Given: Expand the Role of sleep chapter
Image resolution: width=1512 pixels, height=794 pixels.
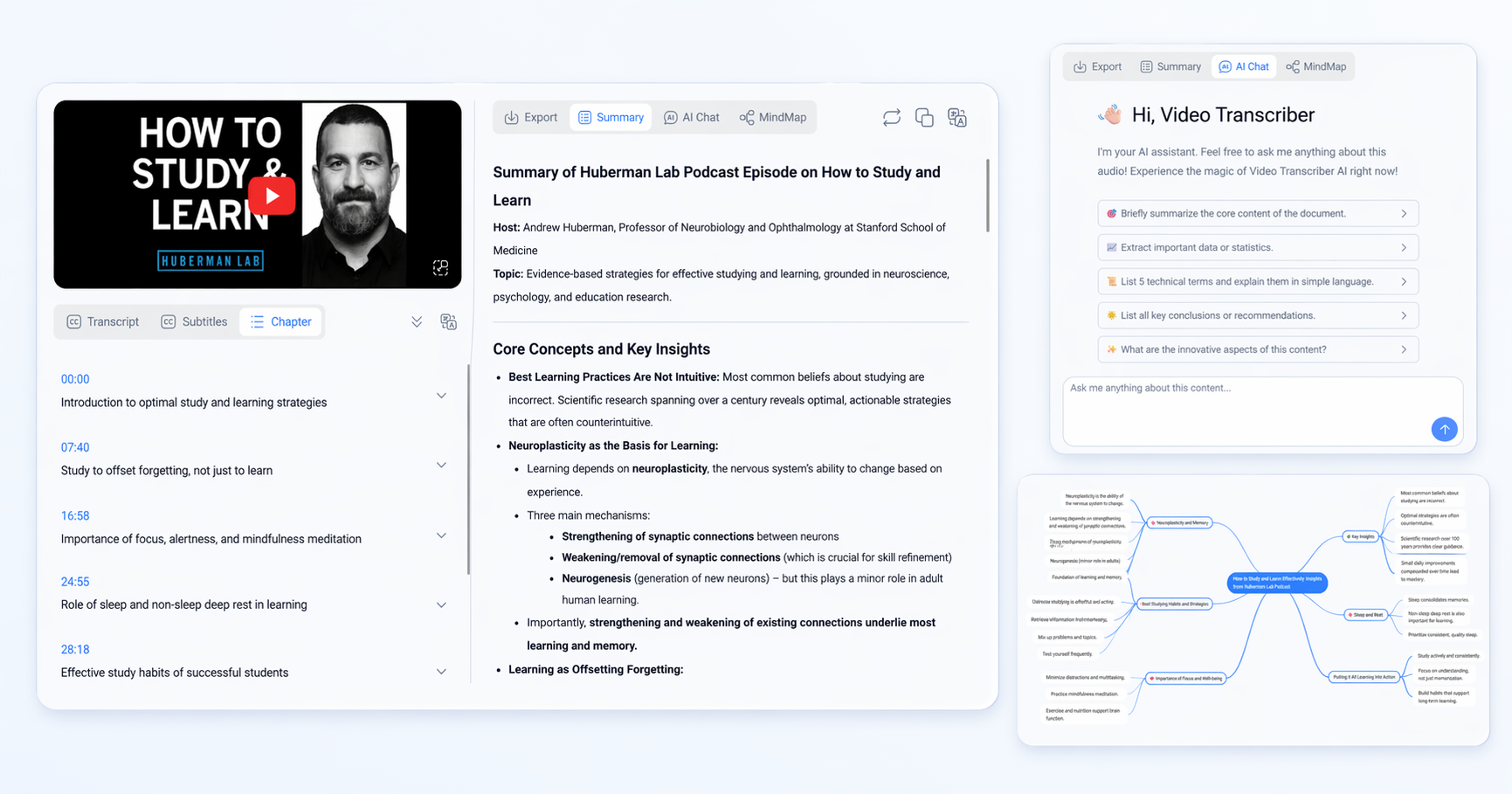Looking at the screenshot, I should [x=441, y=604].
